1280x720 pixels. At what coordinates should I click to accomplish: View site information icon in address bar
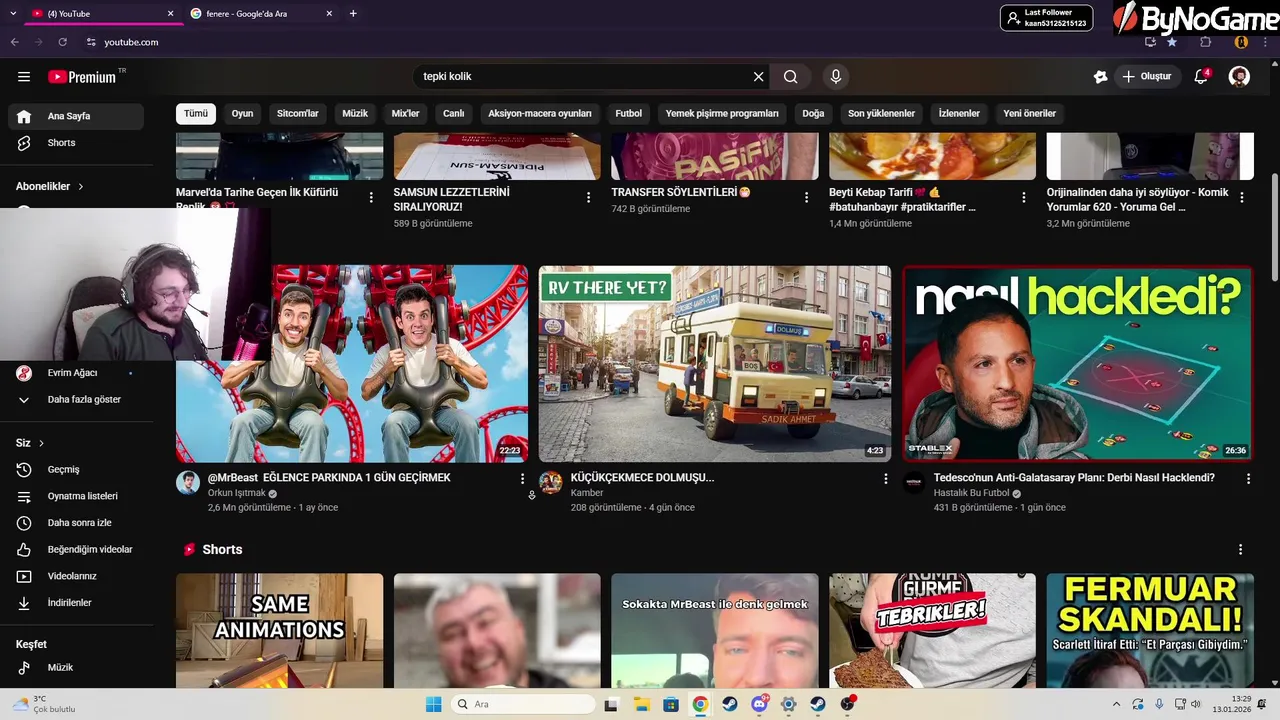point(91,42)
